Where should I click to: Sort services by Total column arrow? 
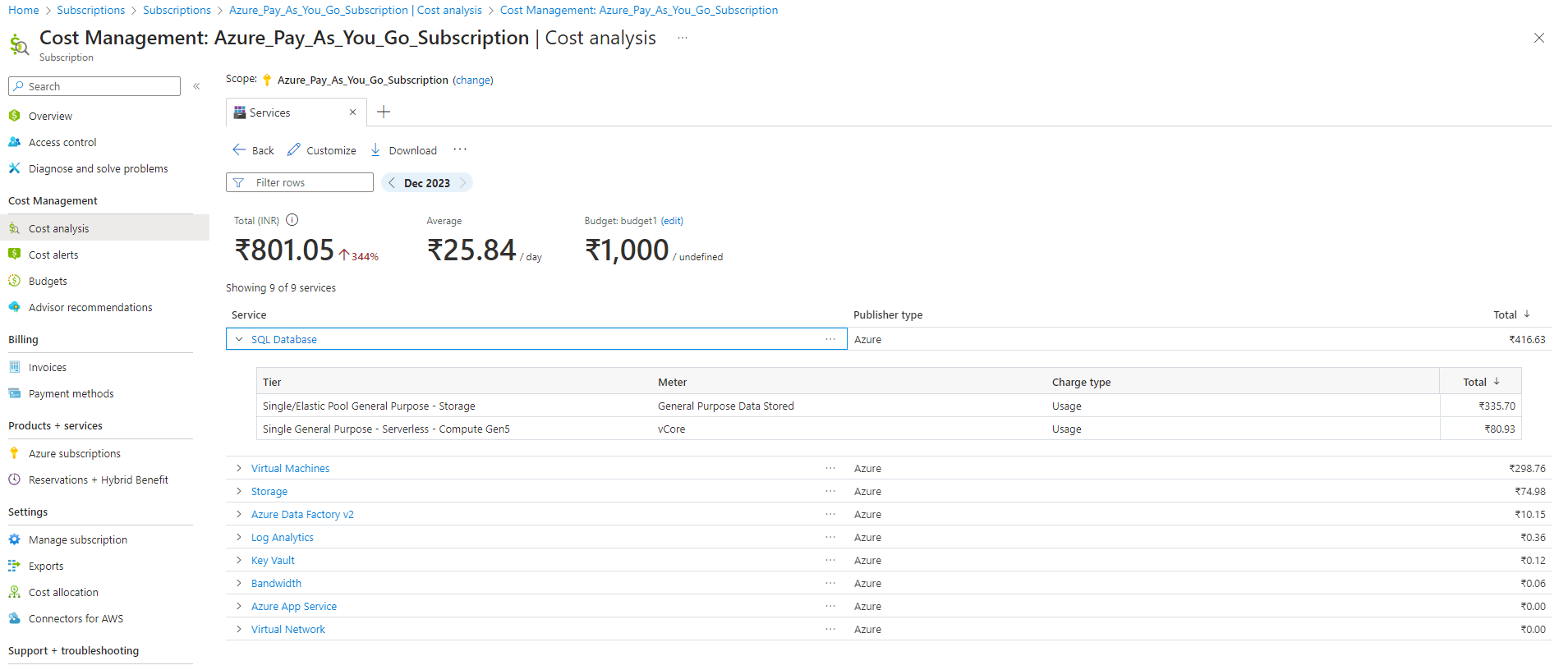(x=1527, y=314)
